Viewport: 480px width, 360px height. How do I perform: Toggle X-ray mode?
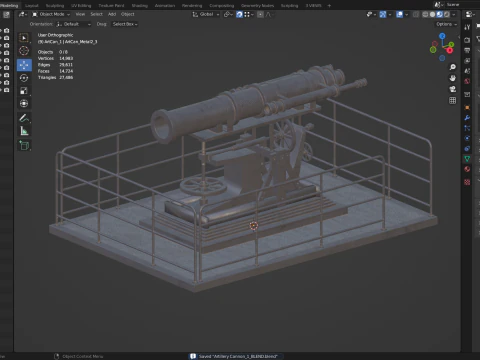[x=416, y=14]
